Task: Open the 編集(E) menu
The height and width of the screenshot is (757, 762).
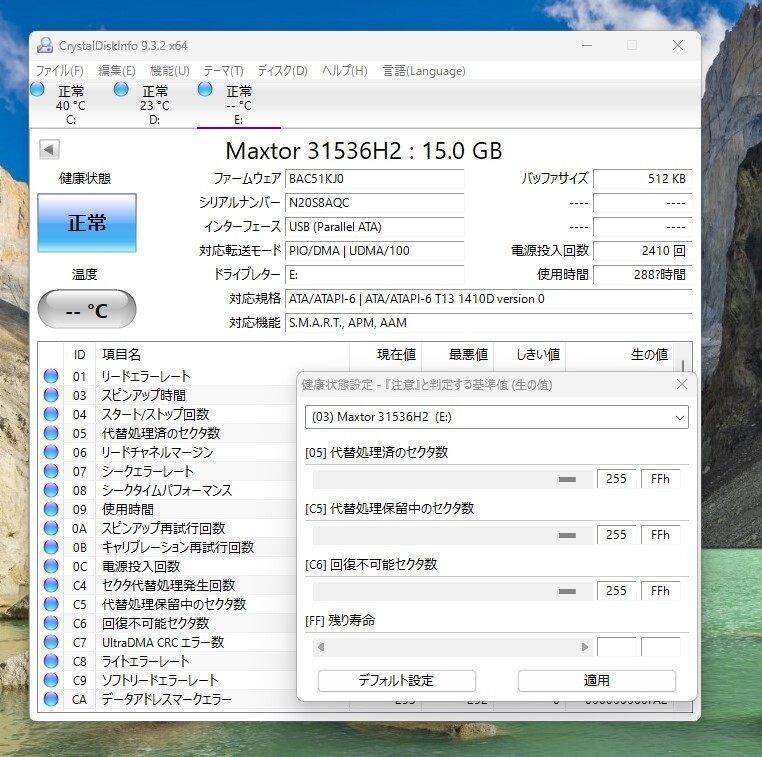Action: (117, 71)
